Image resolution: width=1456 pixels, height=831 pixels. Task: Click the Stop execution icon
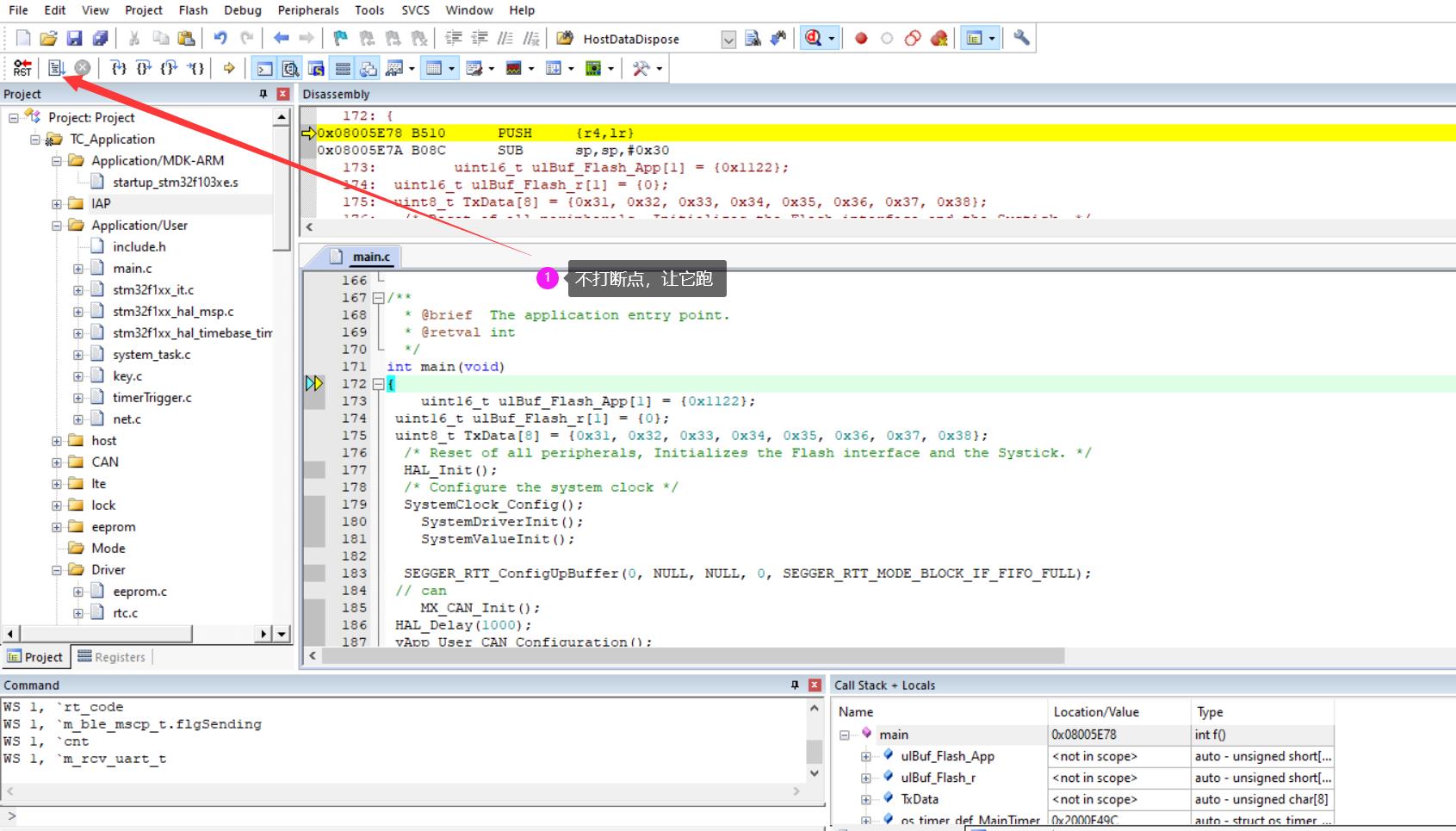pyautogui.click(x=83, y=68)
